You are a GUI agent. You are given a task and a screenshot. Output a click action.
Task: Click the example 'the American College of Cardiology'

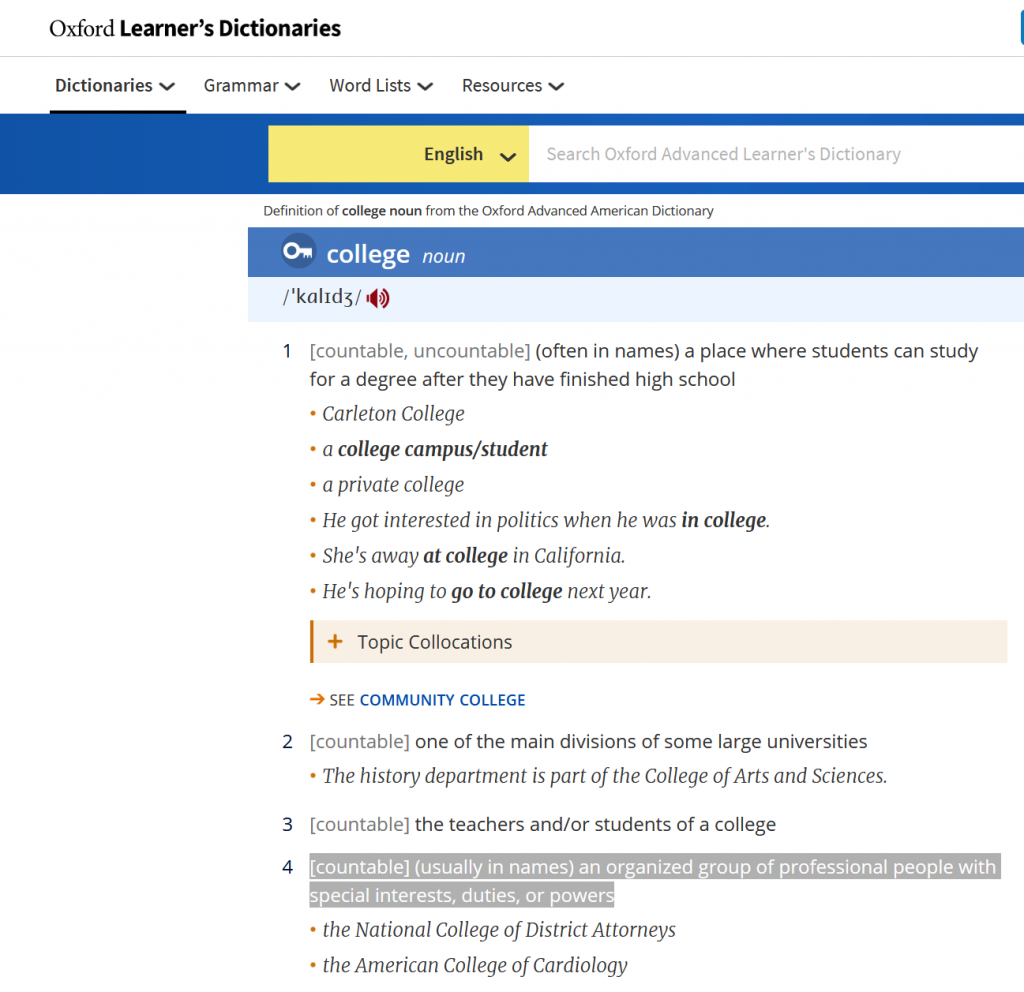475,965
